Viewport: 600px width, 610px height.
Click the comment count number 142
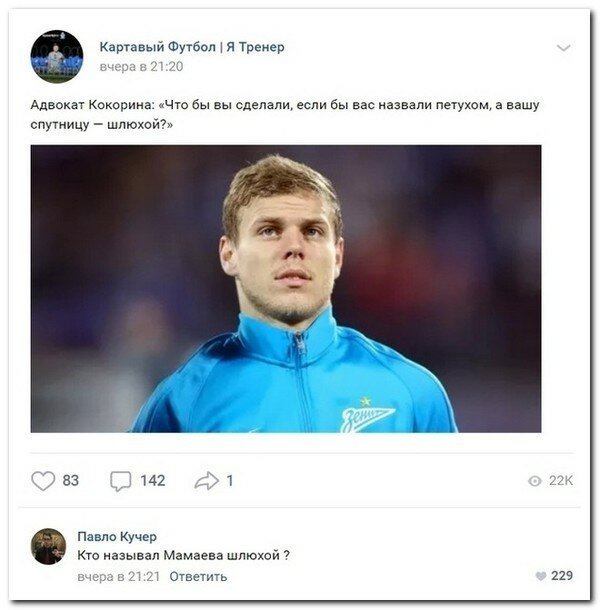click(x=152, y=481)
